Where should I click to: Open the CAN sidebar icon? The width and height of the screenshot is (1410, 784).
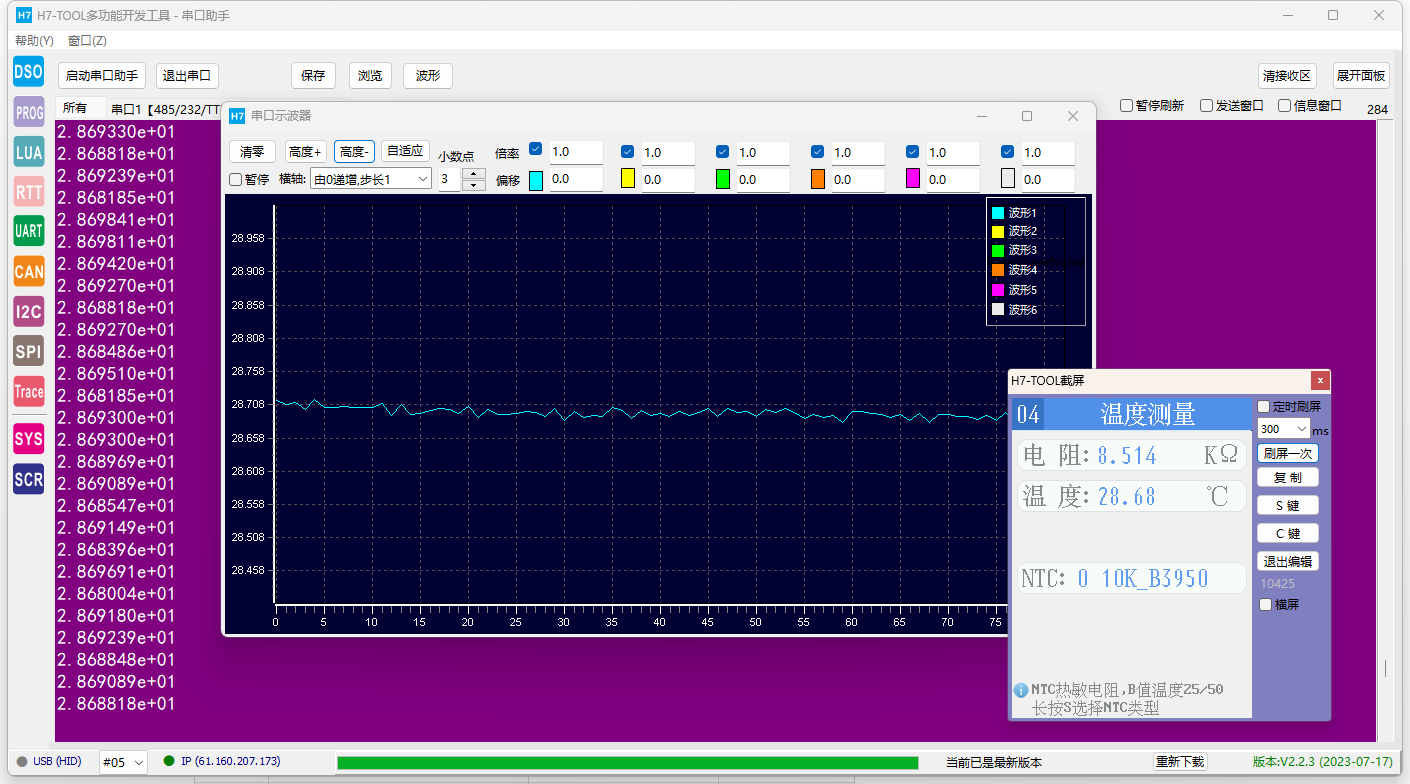click(x=29, y=271)
